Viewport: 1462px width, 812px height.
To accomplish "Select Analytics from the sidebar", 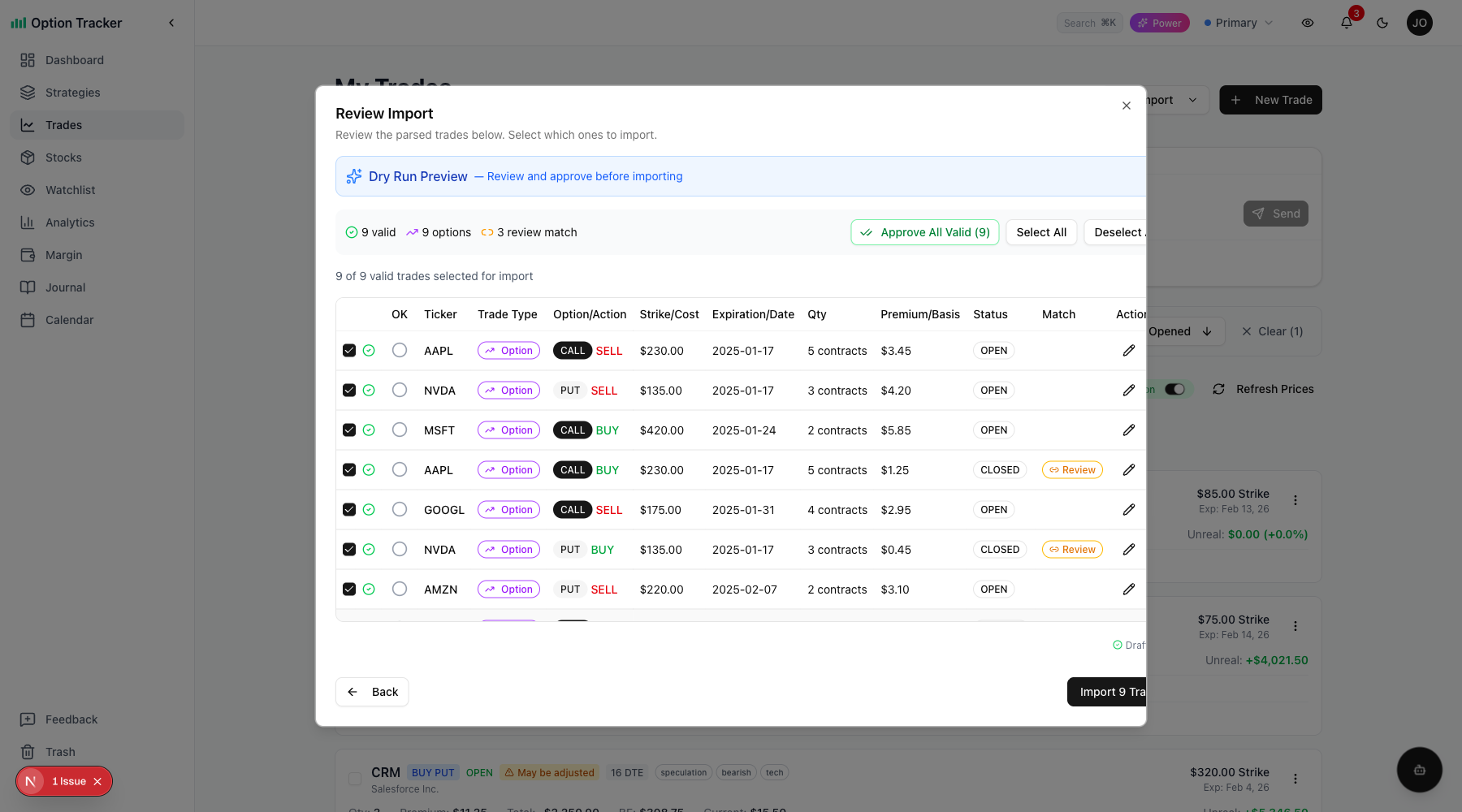I will tap(69, 222).
